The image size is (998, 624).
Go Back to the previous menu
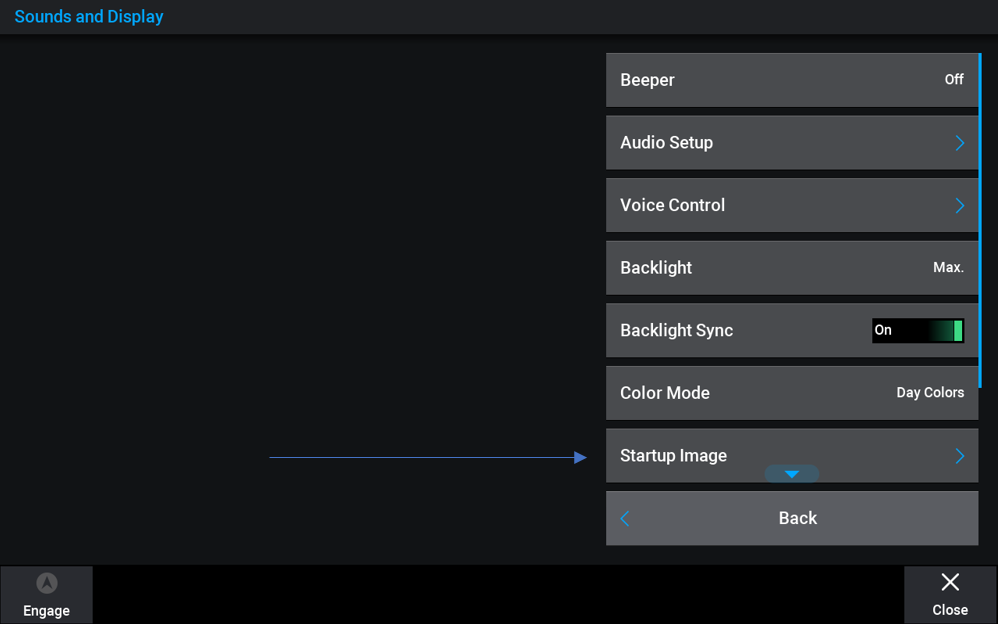792,518
